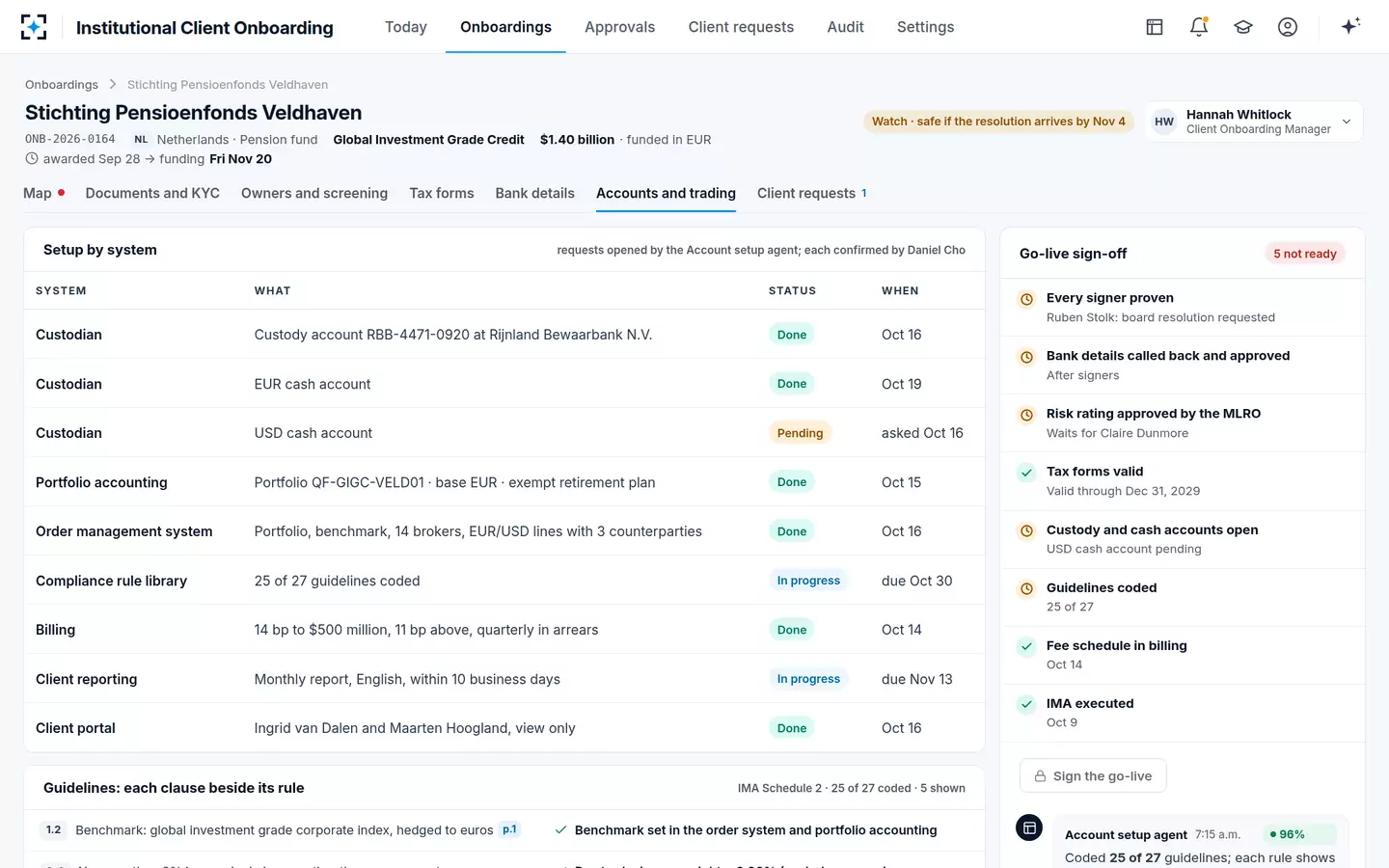Click the EUR cash account cell
The height and width of the screenshot is (868, 1389).
313,384
